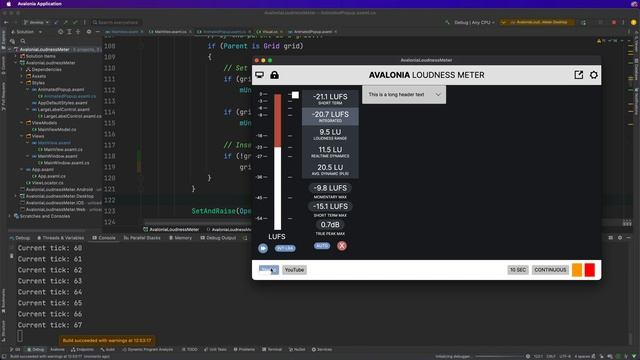The height and width of the screenshot is (360, 640).
Task: Open Explorer panel settings gear
Action: click(89, 32)
